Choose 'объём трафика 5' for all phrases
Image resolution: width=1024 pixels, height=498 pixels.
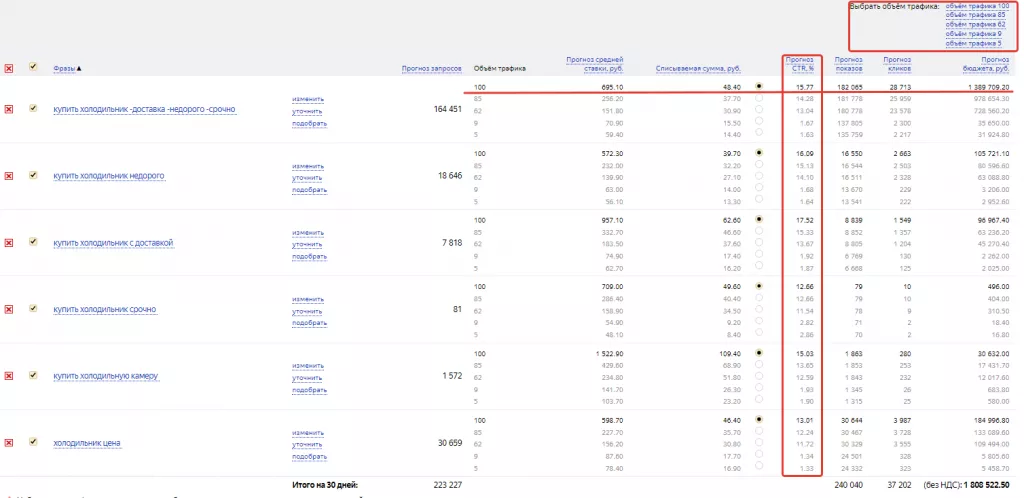coord(973,43)
